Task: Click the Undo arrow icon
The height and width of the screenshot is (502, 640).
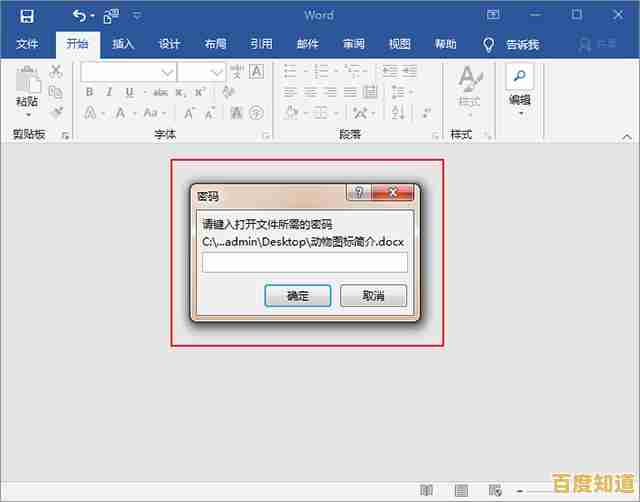Action: click(x=80, y=15)
